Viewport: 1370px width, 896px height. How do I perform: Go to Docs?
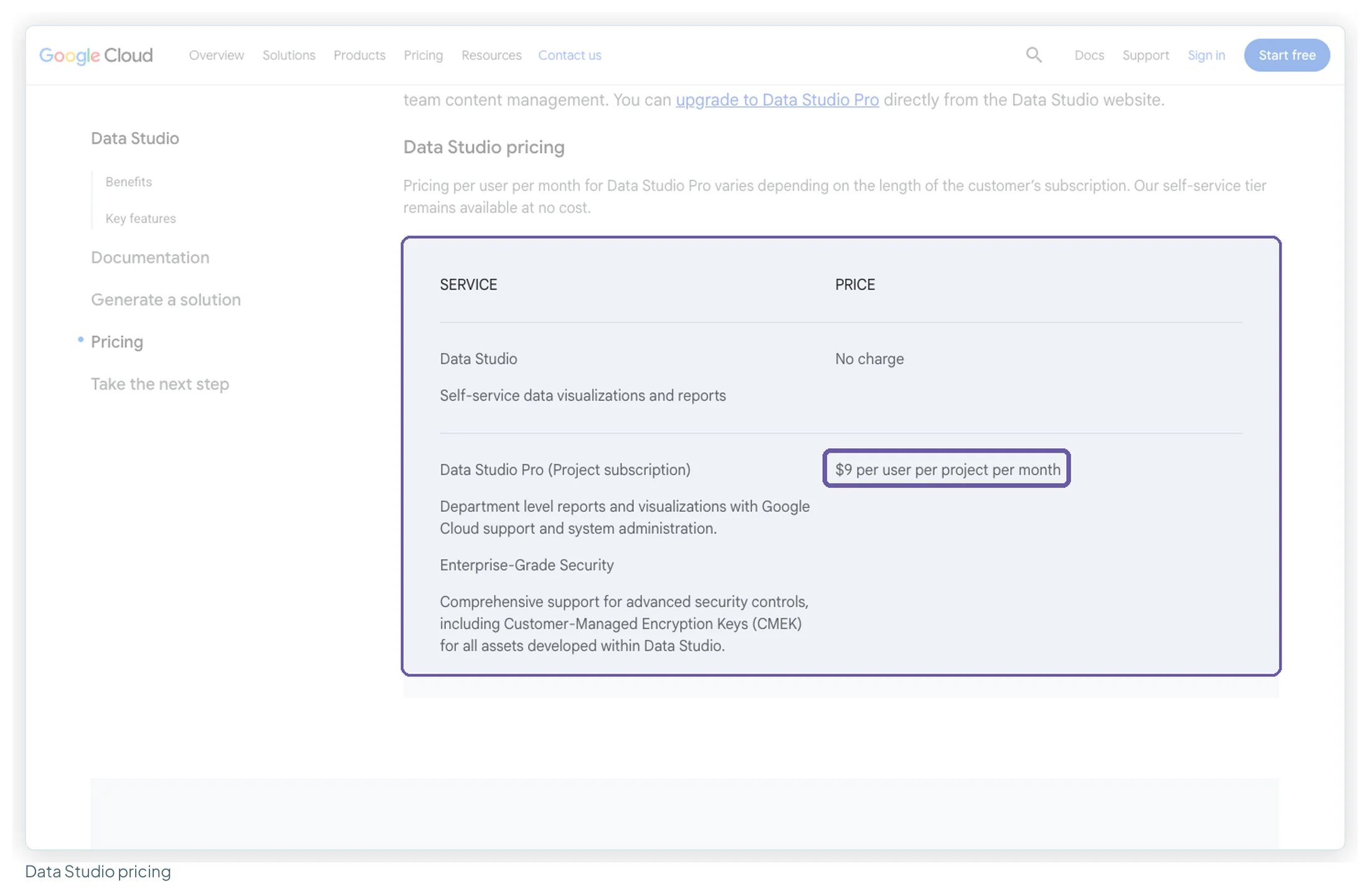click(x=1089, y=55)
